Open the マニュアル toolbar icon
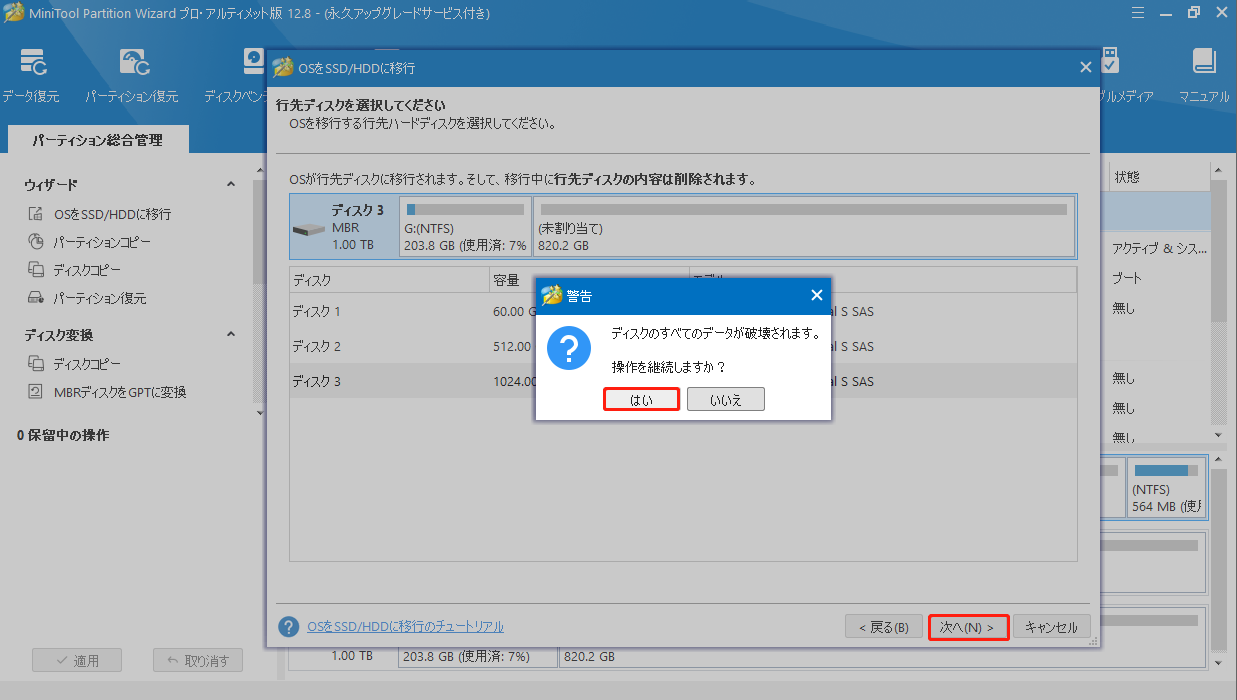The image size is (1237, 700). [1204, 75]
